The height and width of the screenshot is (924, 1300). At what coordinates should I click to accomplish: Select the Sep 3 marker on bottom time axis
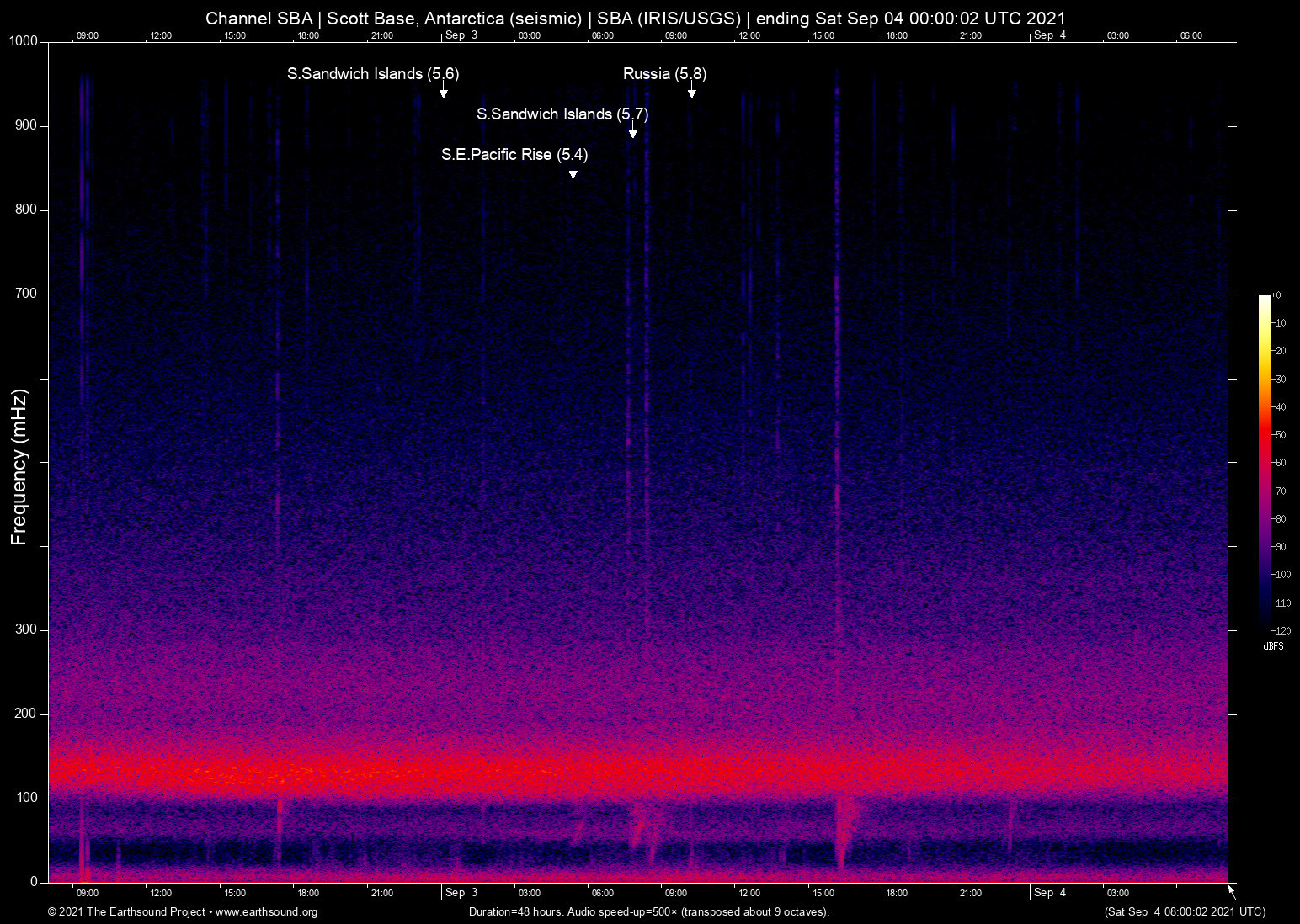461,893
